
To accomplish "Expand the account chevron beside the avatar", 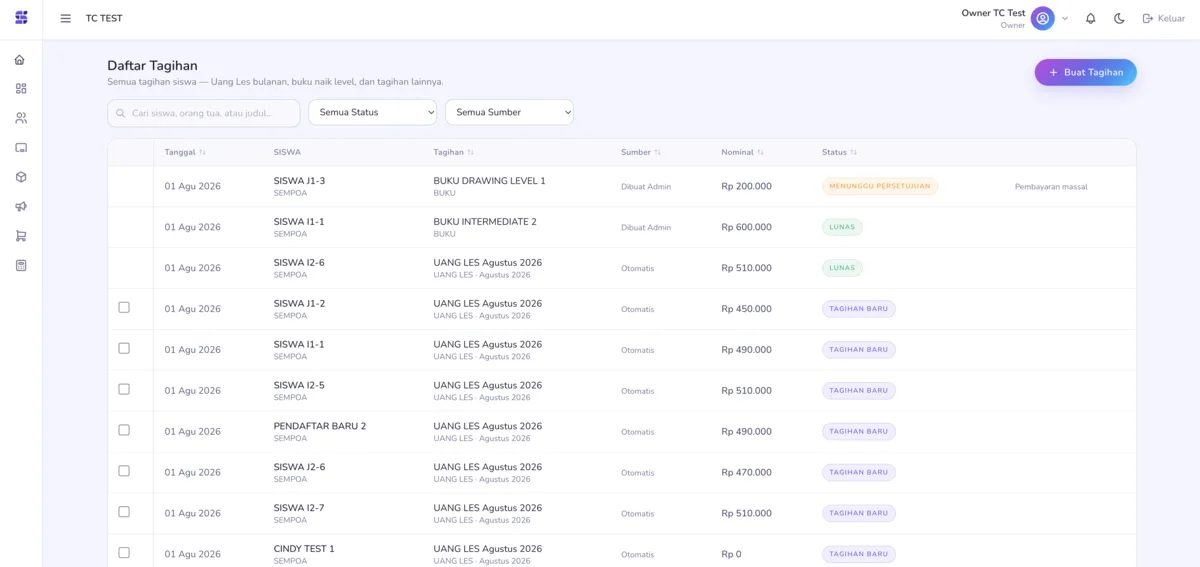I will pos(1065,18).
